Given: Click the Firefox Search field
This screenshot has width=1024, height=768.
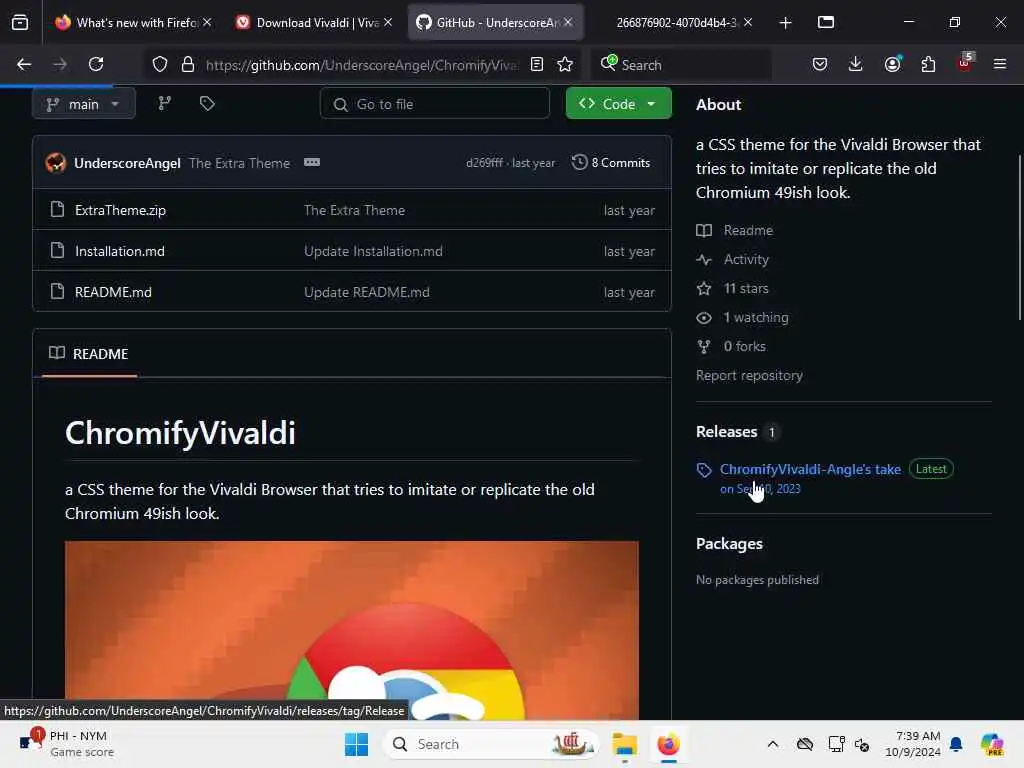Looking at the screenshot, I should [x=681, y=64].
